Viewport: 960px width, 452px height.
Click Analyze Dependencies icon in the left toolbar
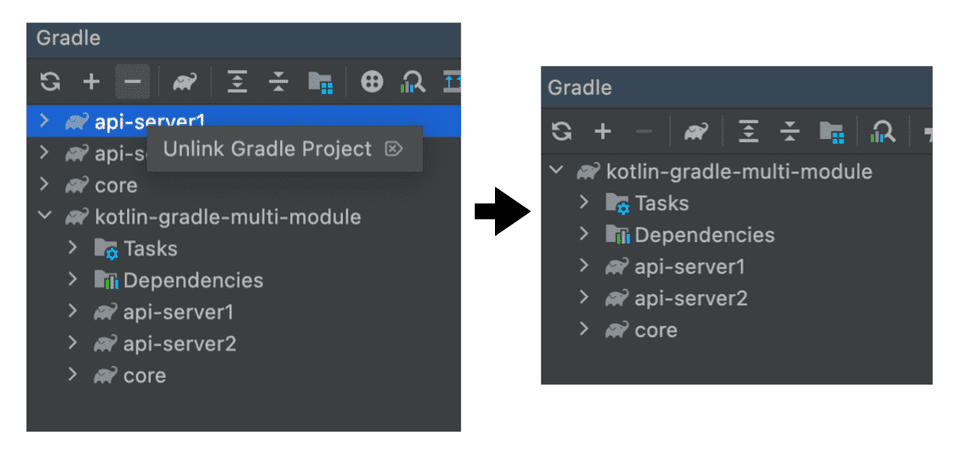(x=413, y=82)
